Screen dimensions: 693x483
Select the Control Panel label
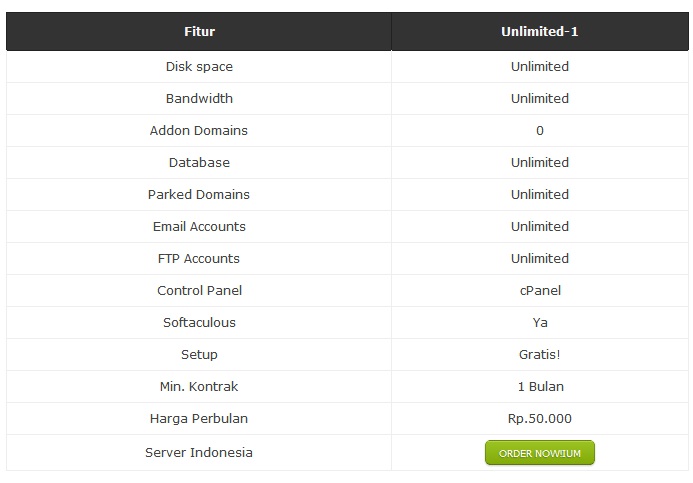pos(199,291)
